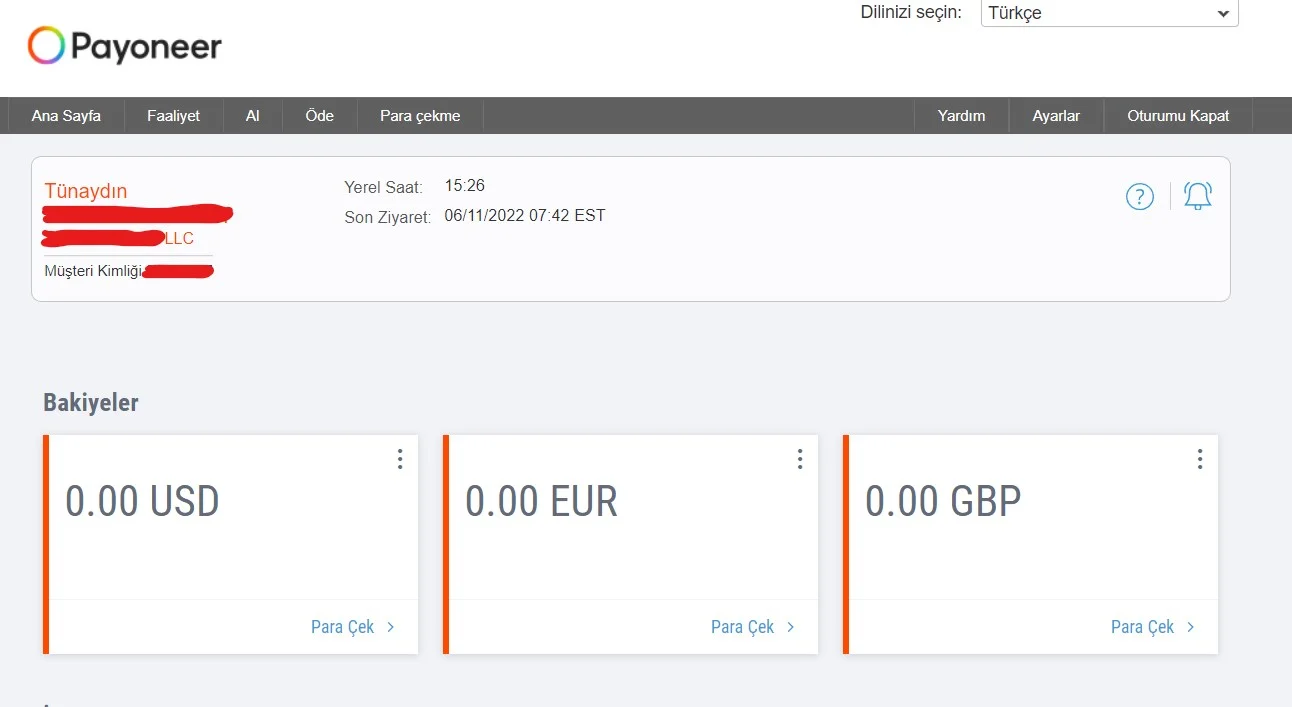1292x707 pixels.
Task: Expand the Türkçe language dropdown
Action: pos(1109,13)
